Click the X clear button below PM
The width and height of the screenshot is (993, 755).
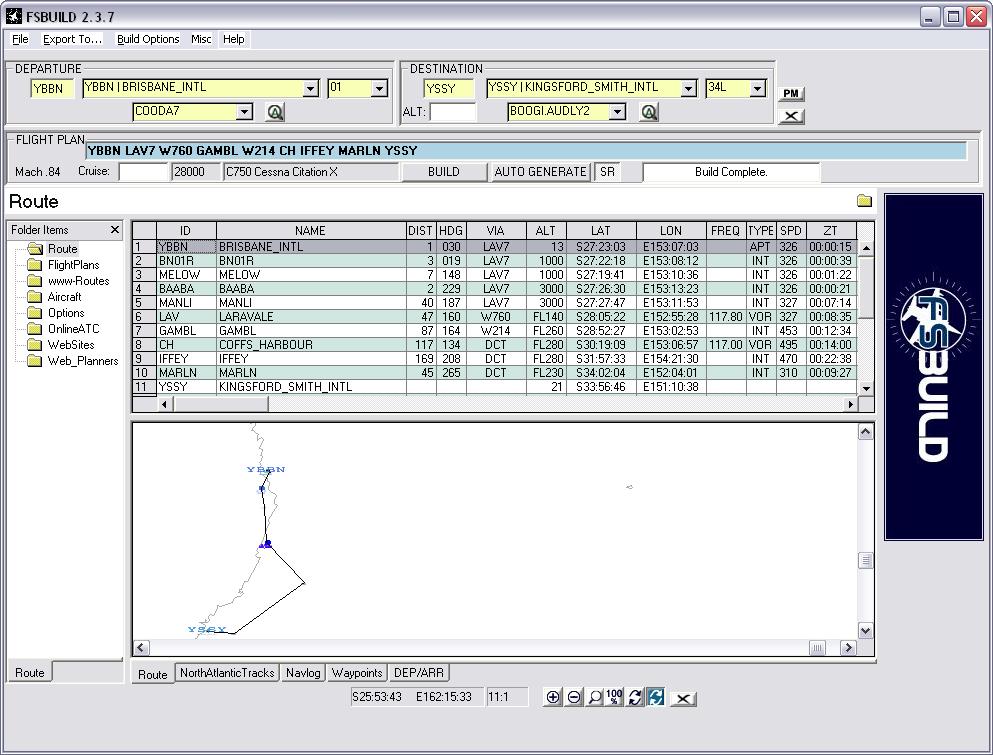[790, 116]
